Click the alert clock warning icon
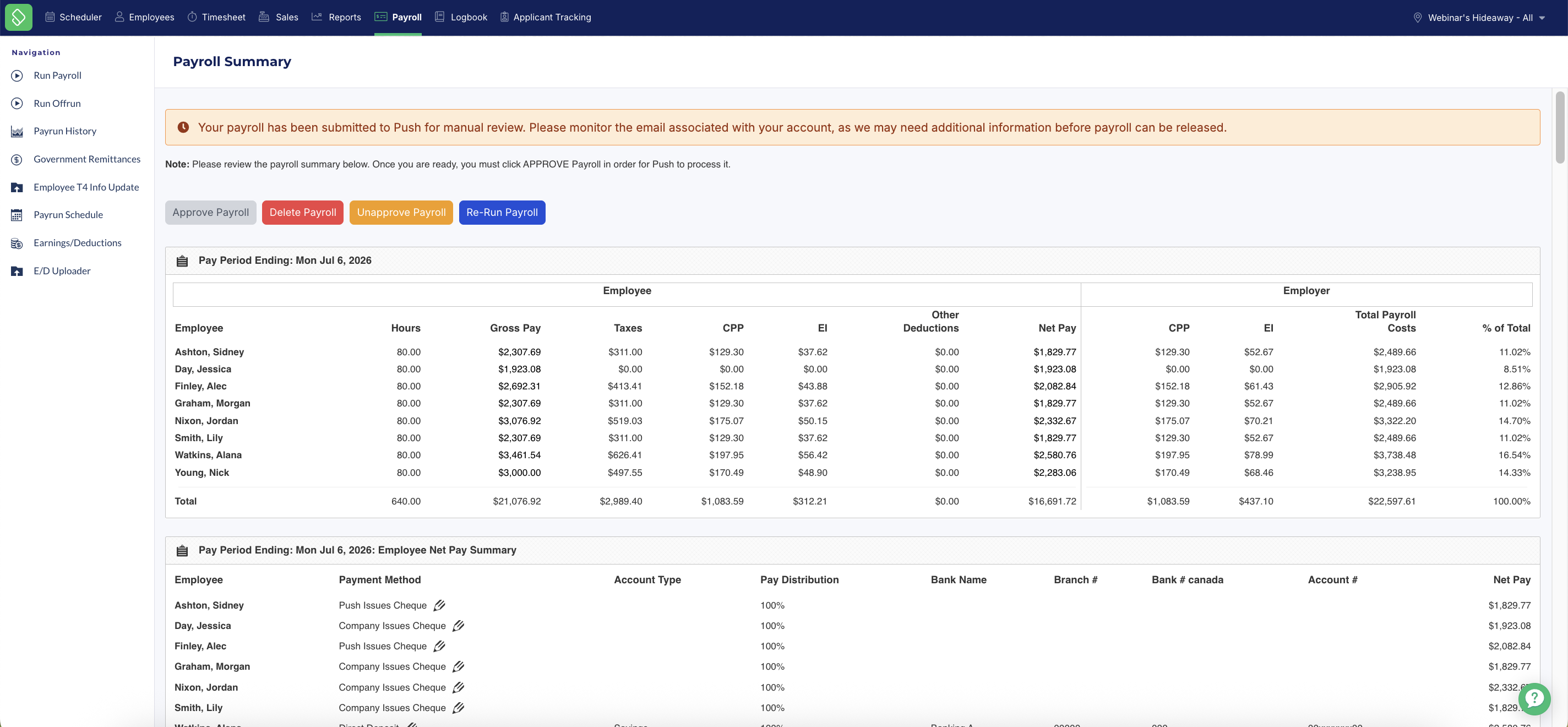 coord(183,127)
